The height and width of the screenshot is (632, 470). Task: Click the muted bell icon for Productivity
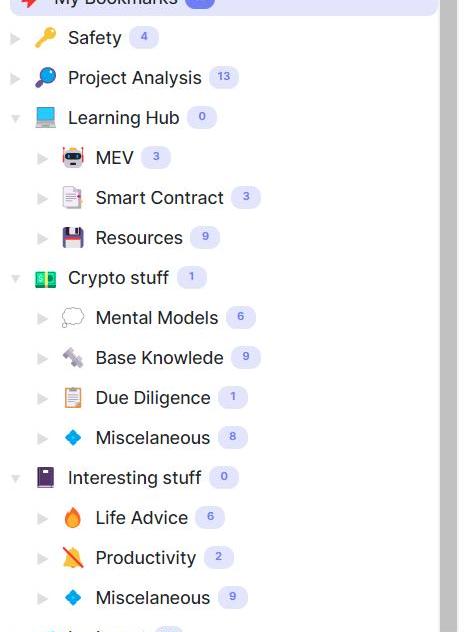73,558
